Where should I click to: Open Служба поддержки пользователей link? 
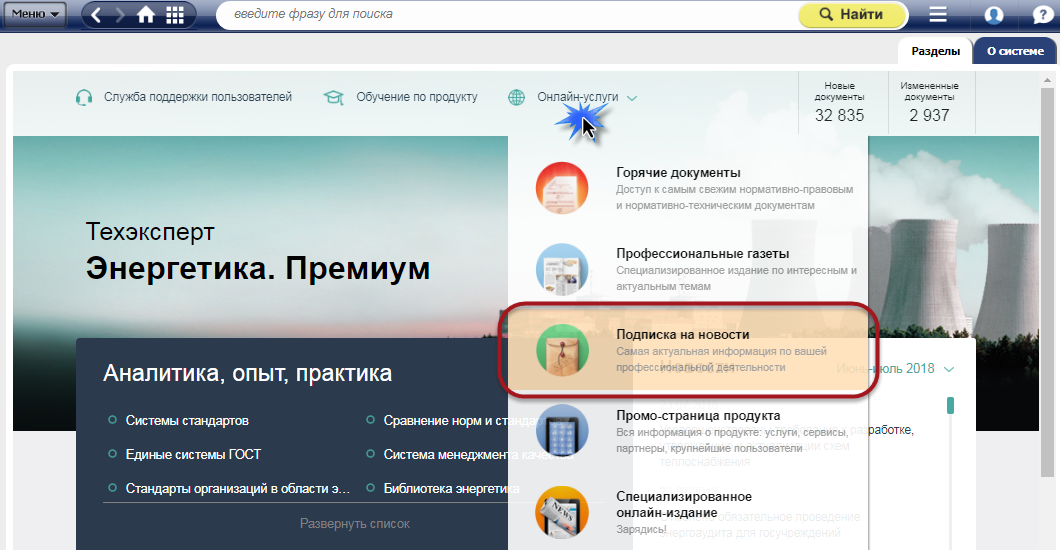(x=197, y=97)
